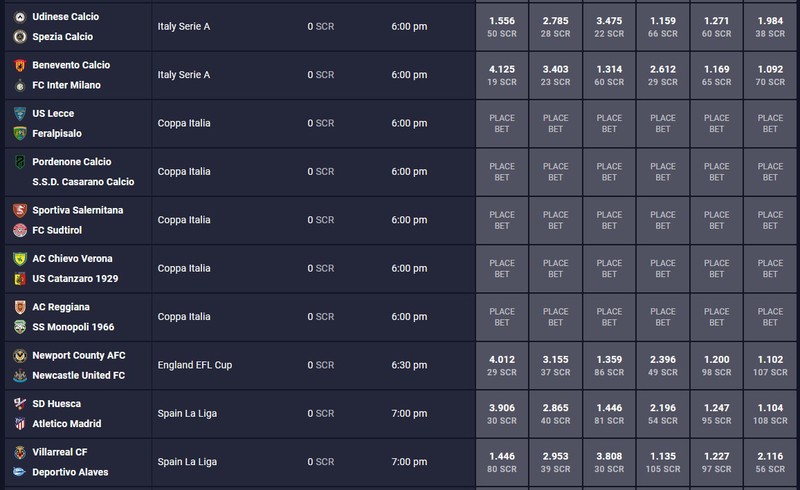Open the Pordenone Calcio team link

(x=72, y=162)
